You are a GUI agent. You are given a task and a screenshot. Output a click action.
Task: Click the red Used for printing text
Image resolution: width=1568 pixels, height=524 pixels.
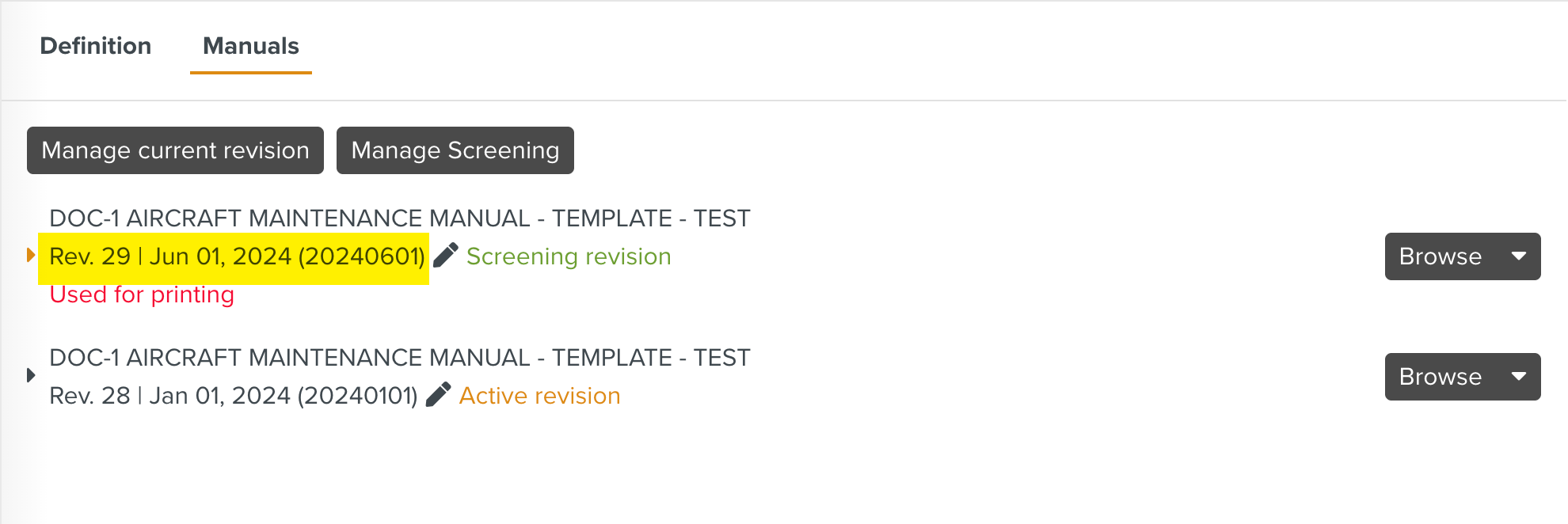click(142, 294)
